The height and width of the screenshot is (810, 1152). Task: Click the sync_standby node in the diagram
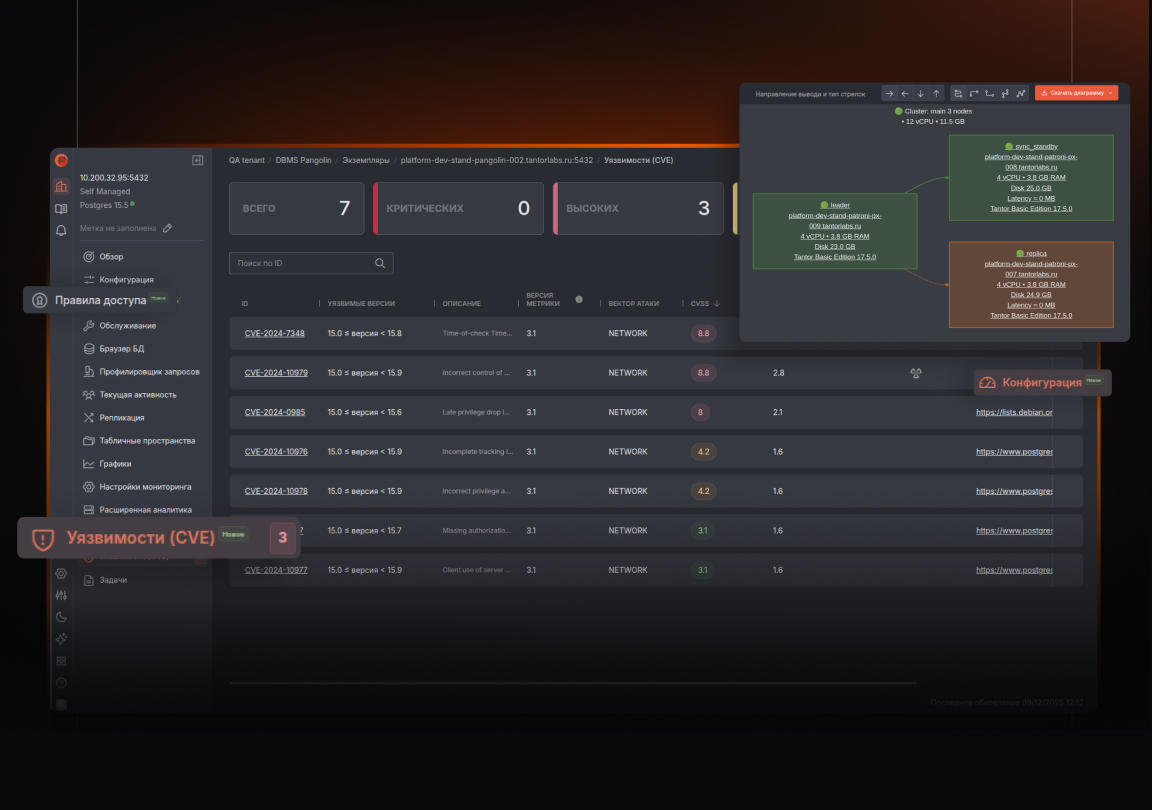pyautogui.click(x=1032, y=178)
